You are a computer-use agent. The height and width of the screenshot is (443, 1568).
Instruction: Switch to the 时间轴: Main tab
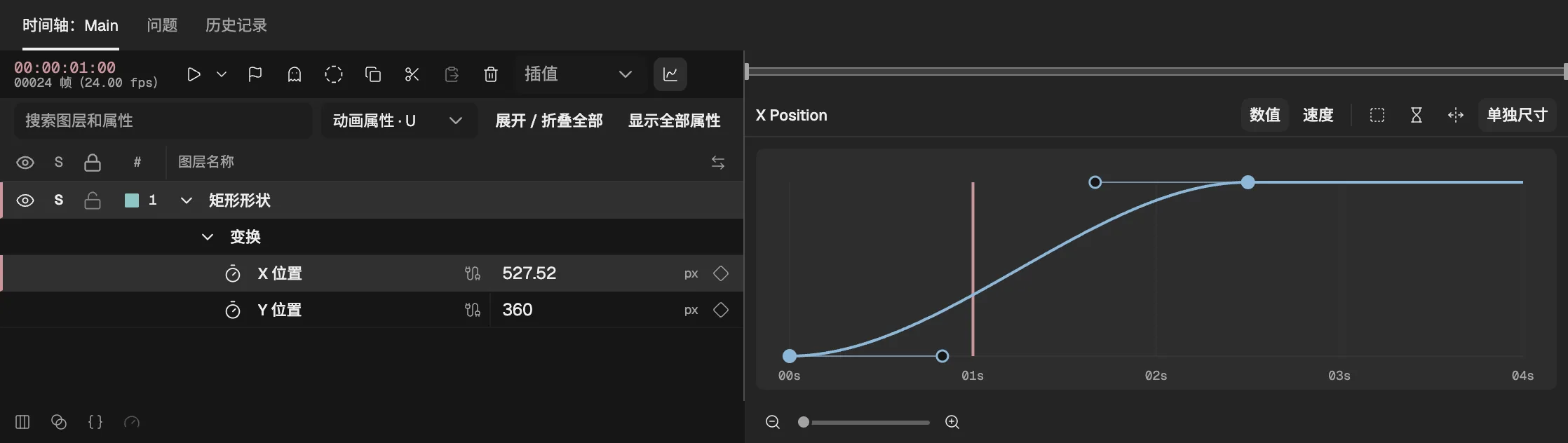tap(70, 26)
